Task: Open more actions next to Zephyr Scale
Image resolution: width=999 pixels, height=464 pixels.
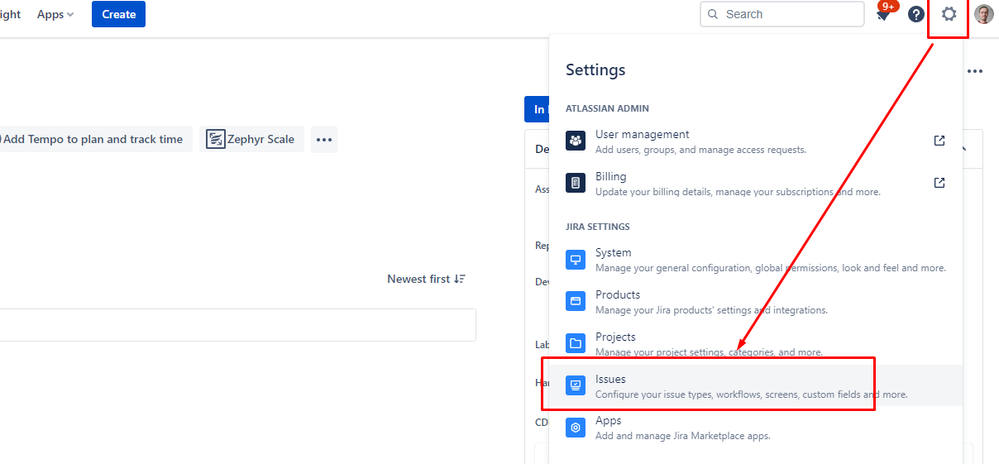Action: [324, 139]
